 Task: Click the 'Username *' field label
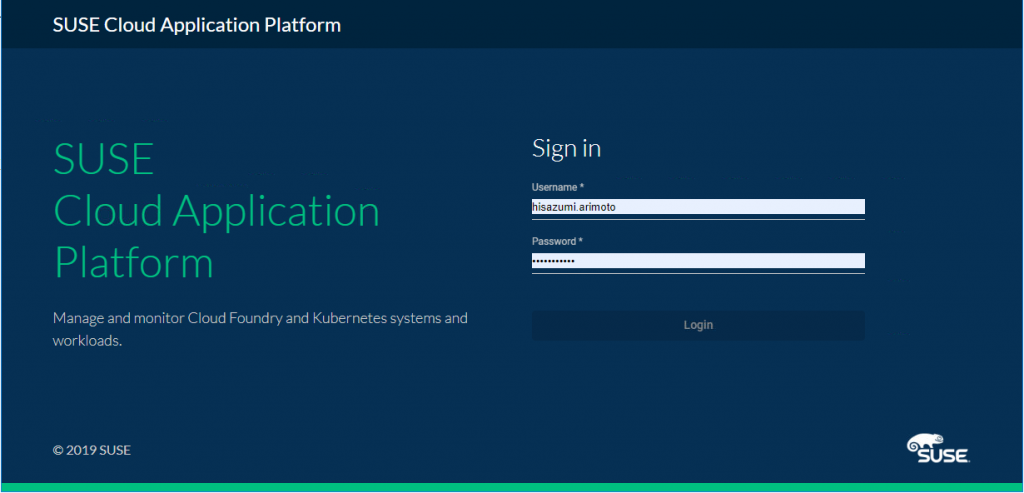click(557, 187)
